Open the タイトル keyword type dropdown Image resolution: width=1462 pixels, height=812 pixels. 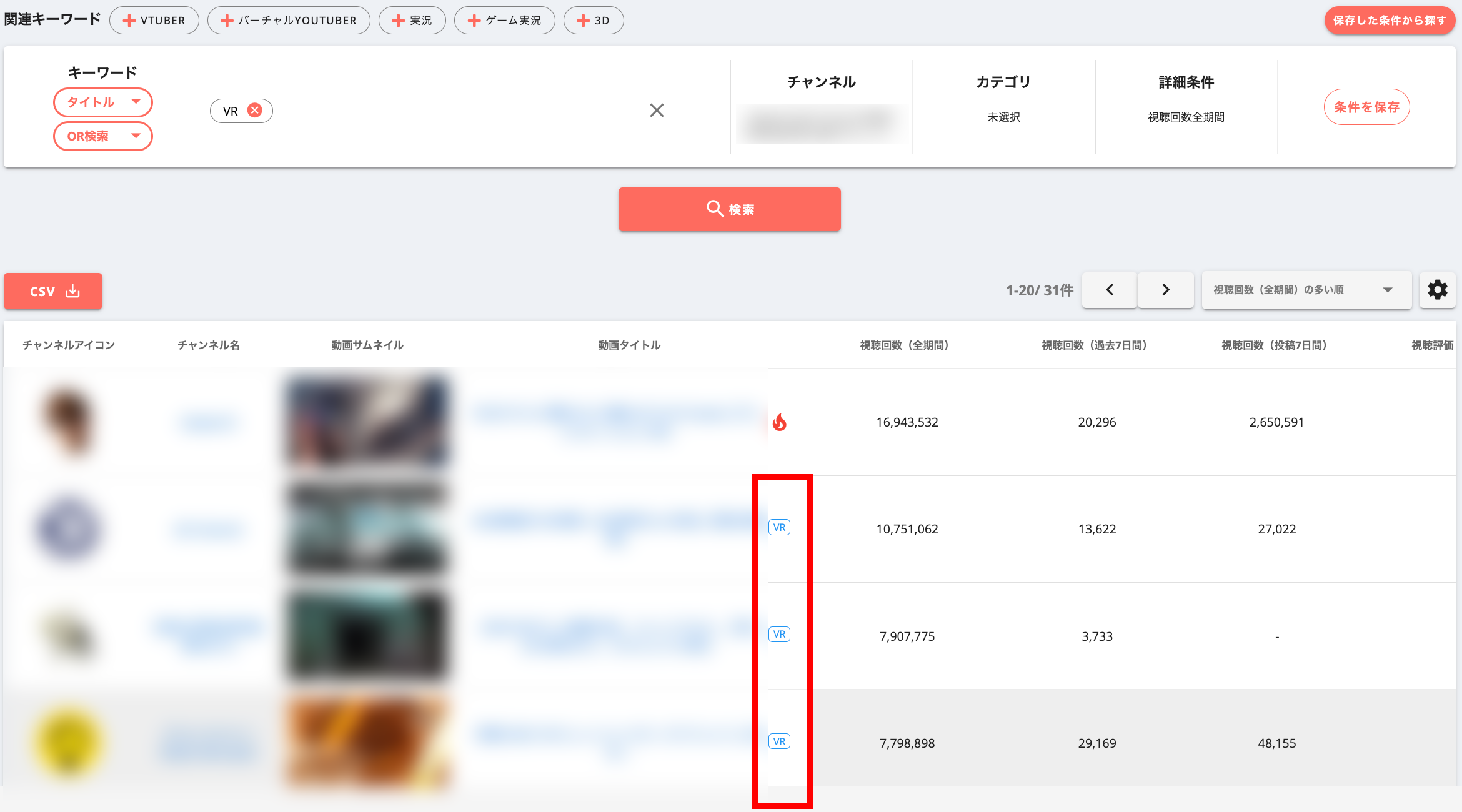click(103, 102)
